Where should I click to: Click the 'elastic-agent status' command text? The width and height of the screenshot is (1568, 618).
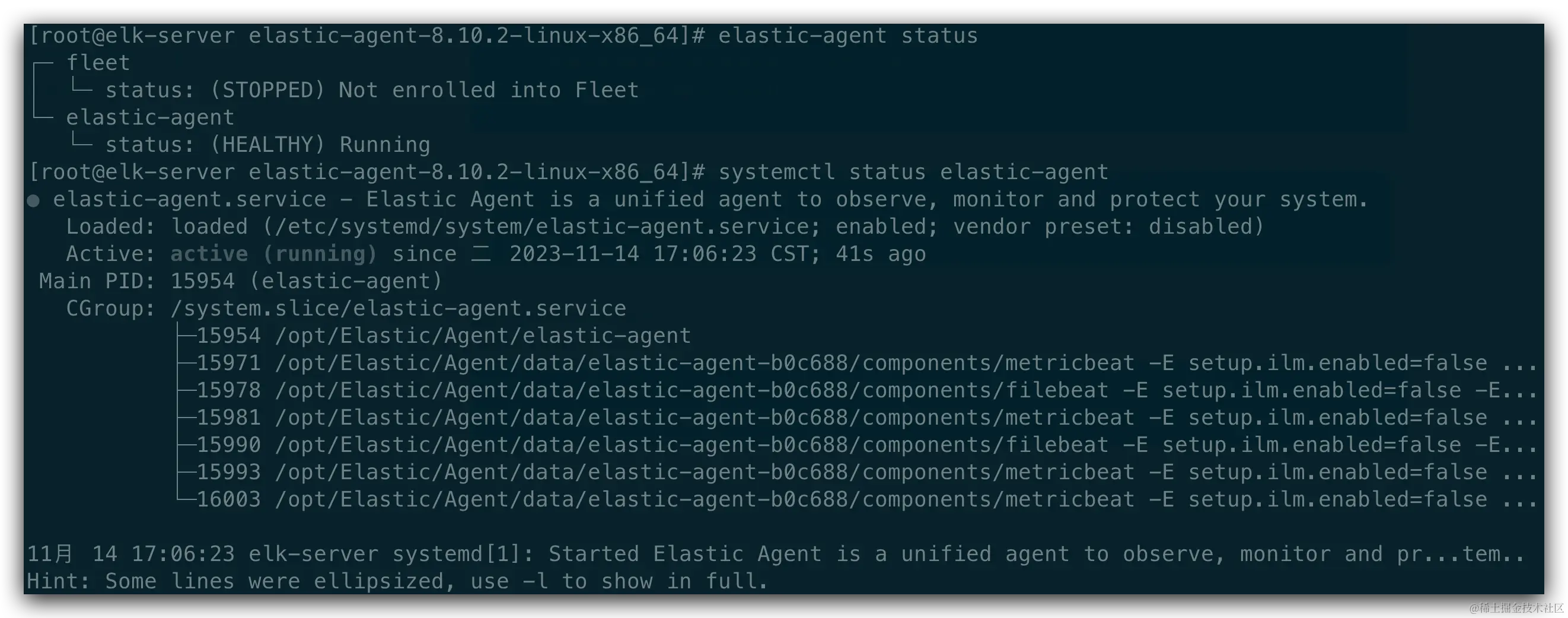(x=848, y=36)
